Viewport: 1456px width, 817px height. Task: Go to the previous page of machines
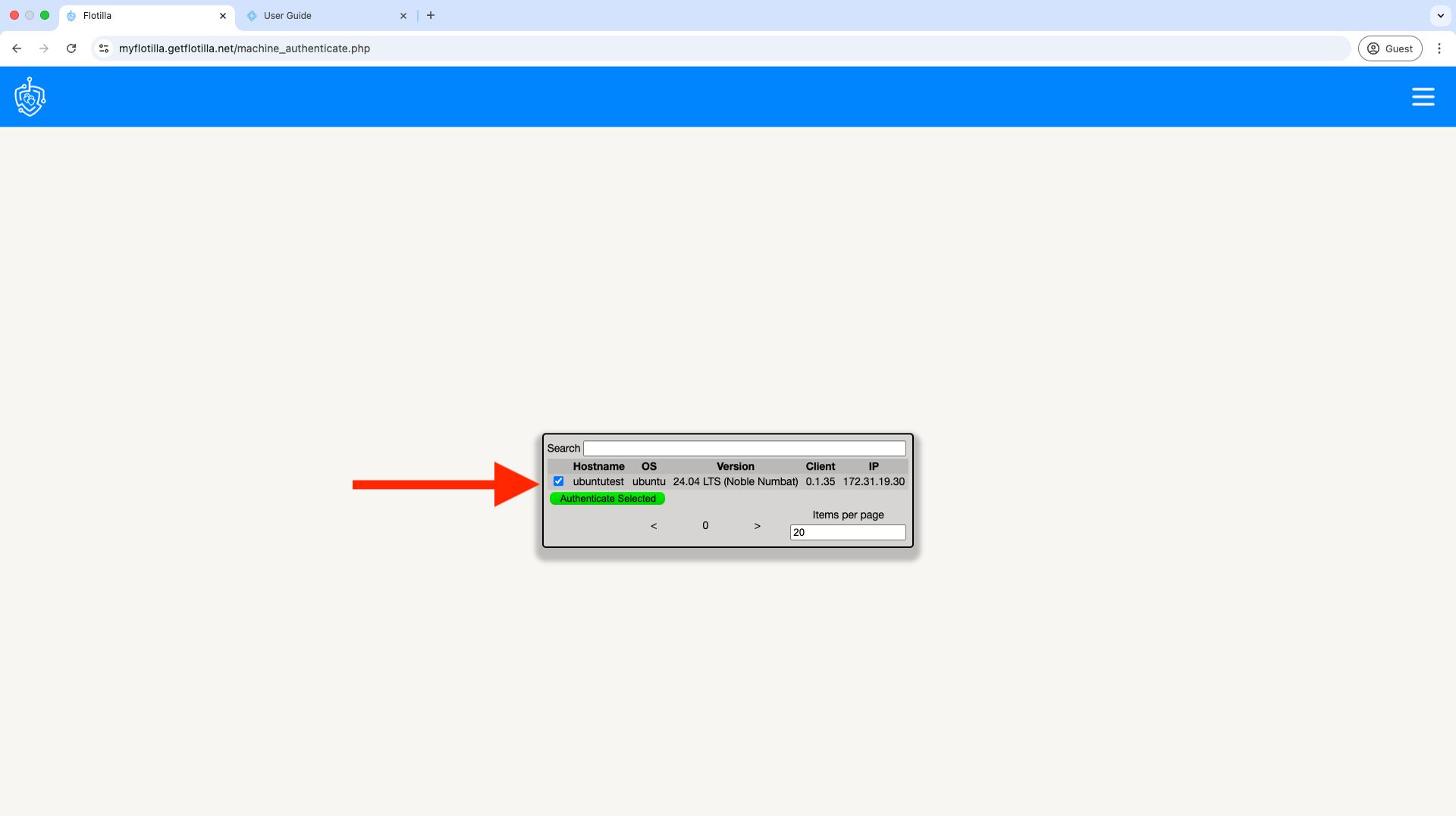point(654,526)
